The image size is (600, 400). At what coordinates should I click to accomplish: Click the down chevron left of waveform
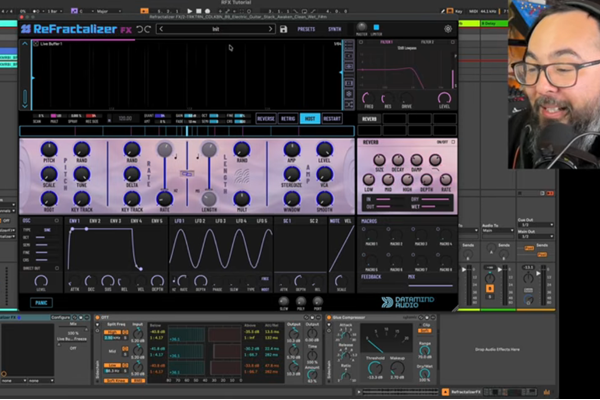click(25, 106)
